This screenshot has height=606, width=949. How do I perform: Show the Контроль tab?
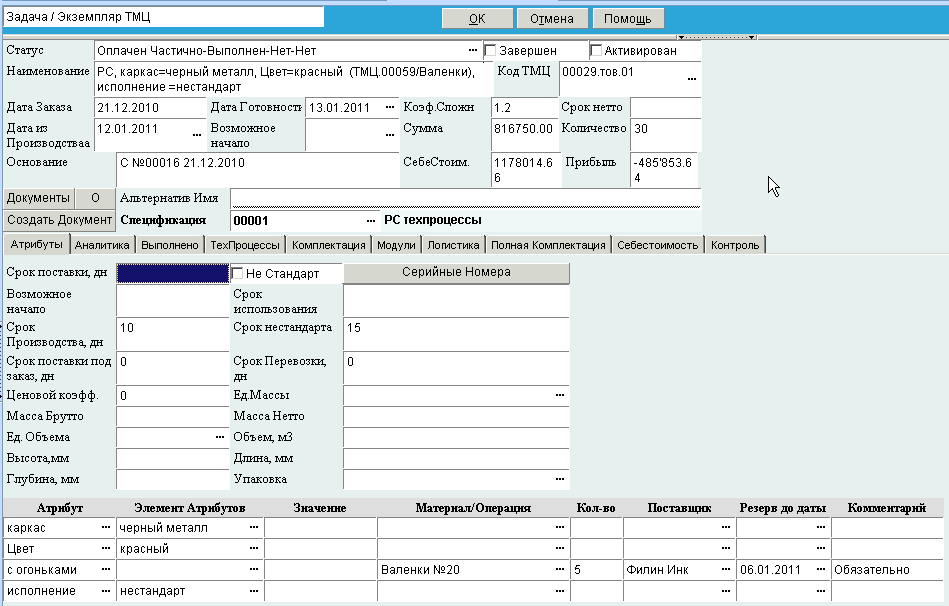735,245
